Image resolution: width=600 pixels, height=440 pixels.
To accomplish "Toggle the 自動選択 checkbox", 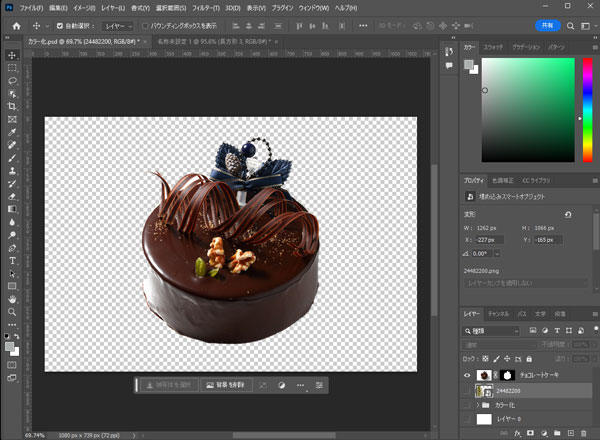I will point(60,25).
